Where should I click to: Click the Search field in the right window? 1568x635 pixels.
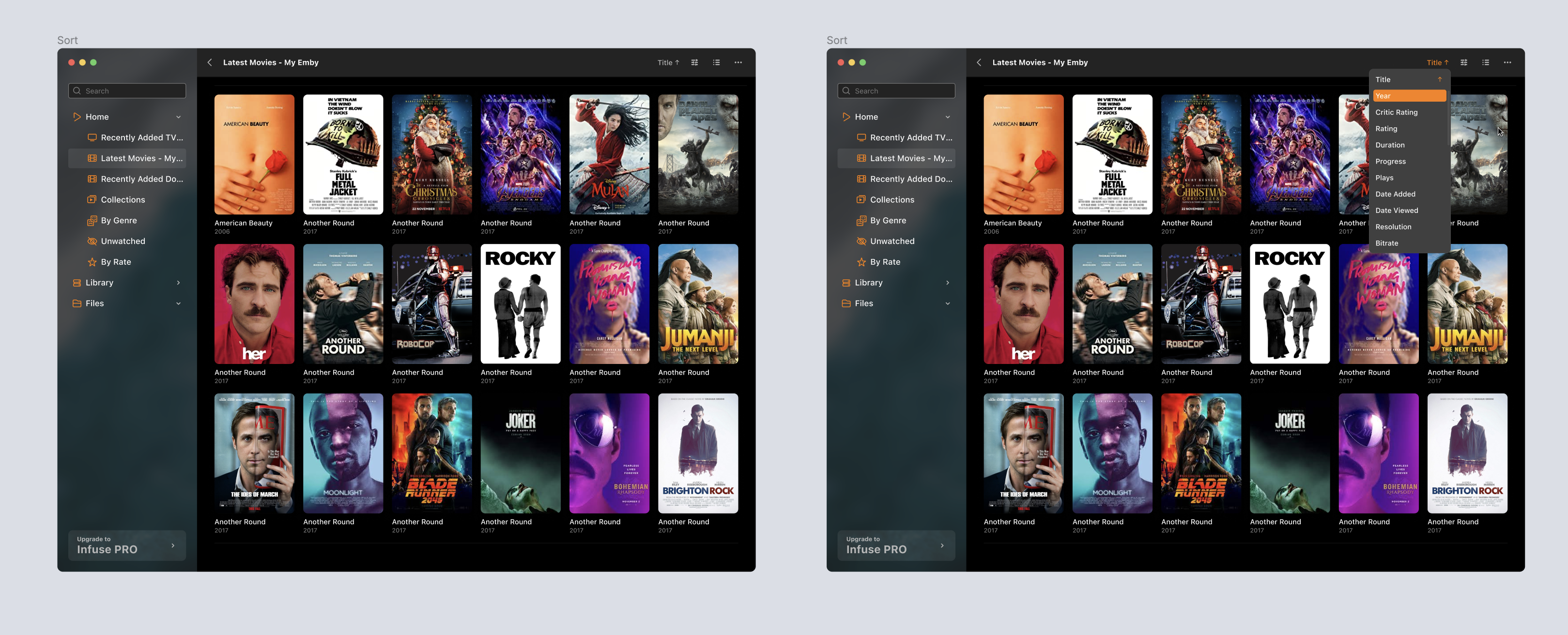(896, 91)
